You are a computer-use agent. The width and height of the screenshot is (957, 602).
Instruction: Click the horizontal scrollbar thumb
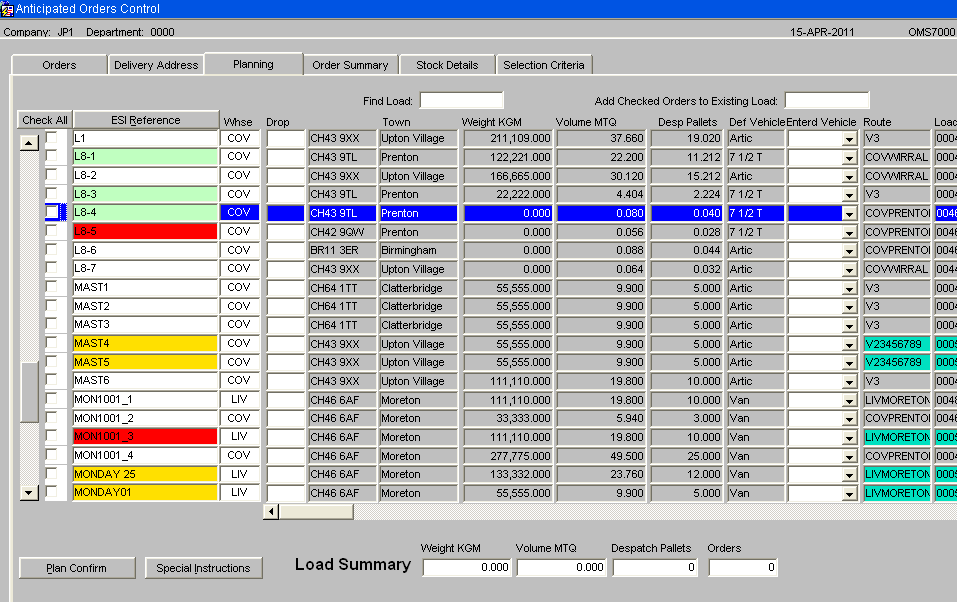pyautogui.click(x=316, y=512)
